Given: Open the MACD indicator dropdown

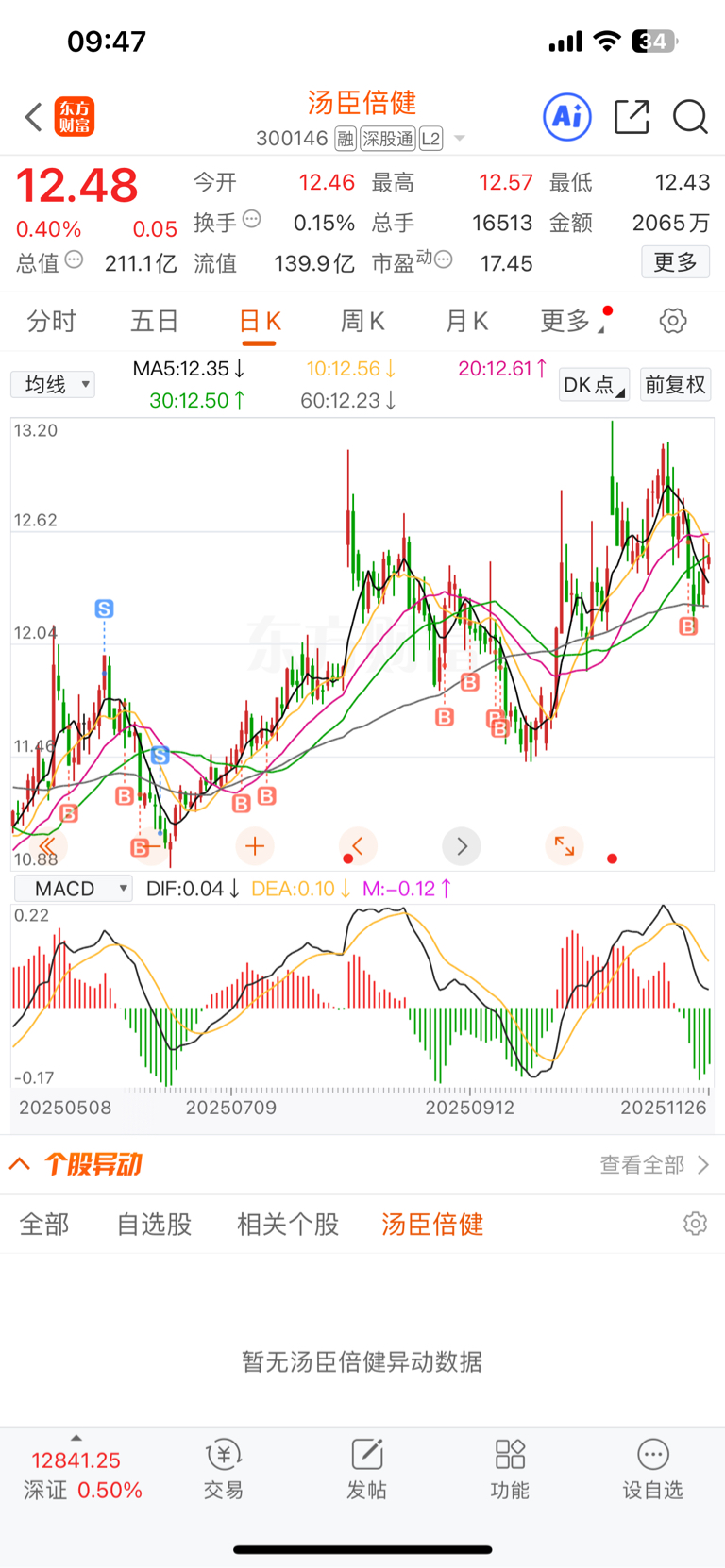Looking at the screenshot, I should point(74,889).
